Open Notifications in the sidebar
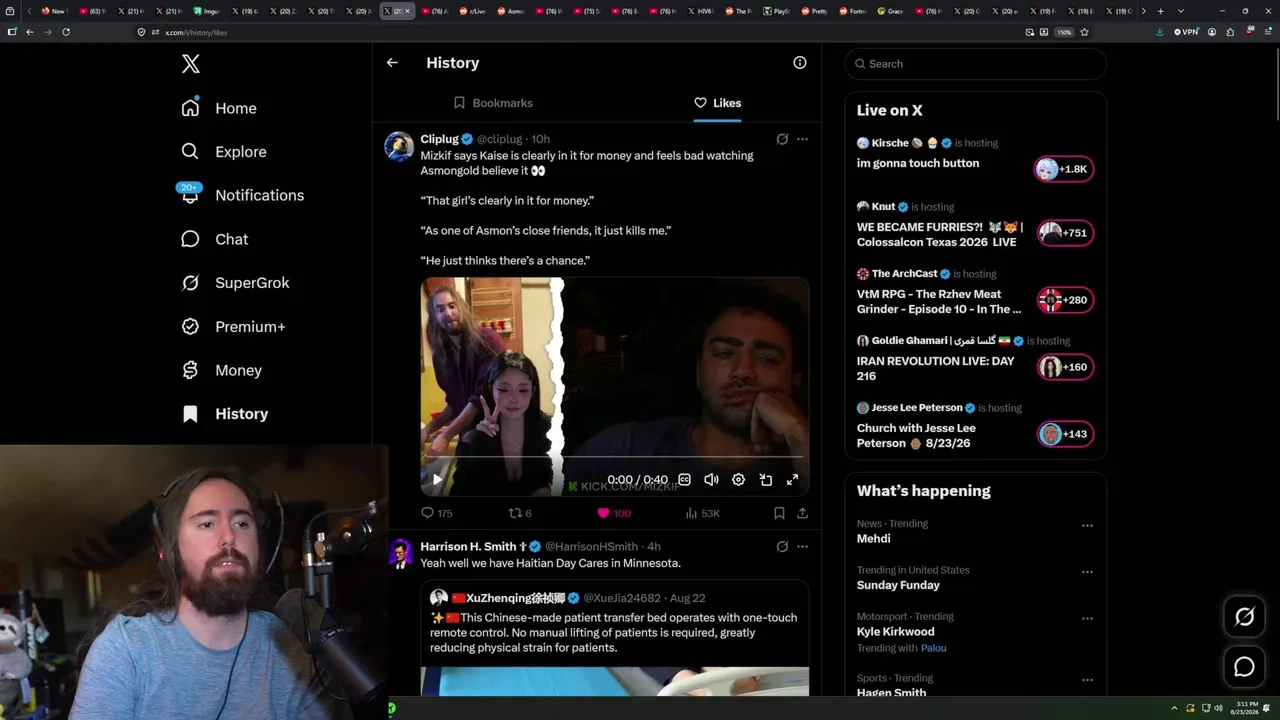The width and height of the screenshot is (1280, 720). click(x=241, y=195)
